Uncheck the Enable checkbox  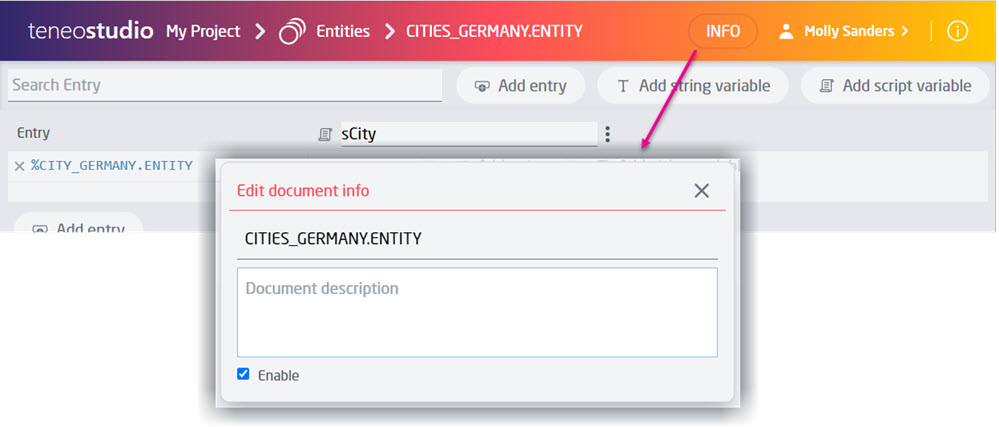tap(243, 374)
